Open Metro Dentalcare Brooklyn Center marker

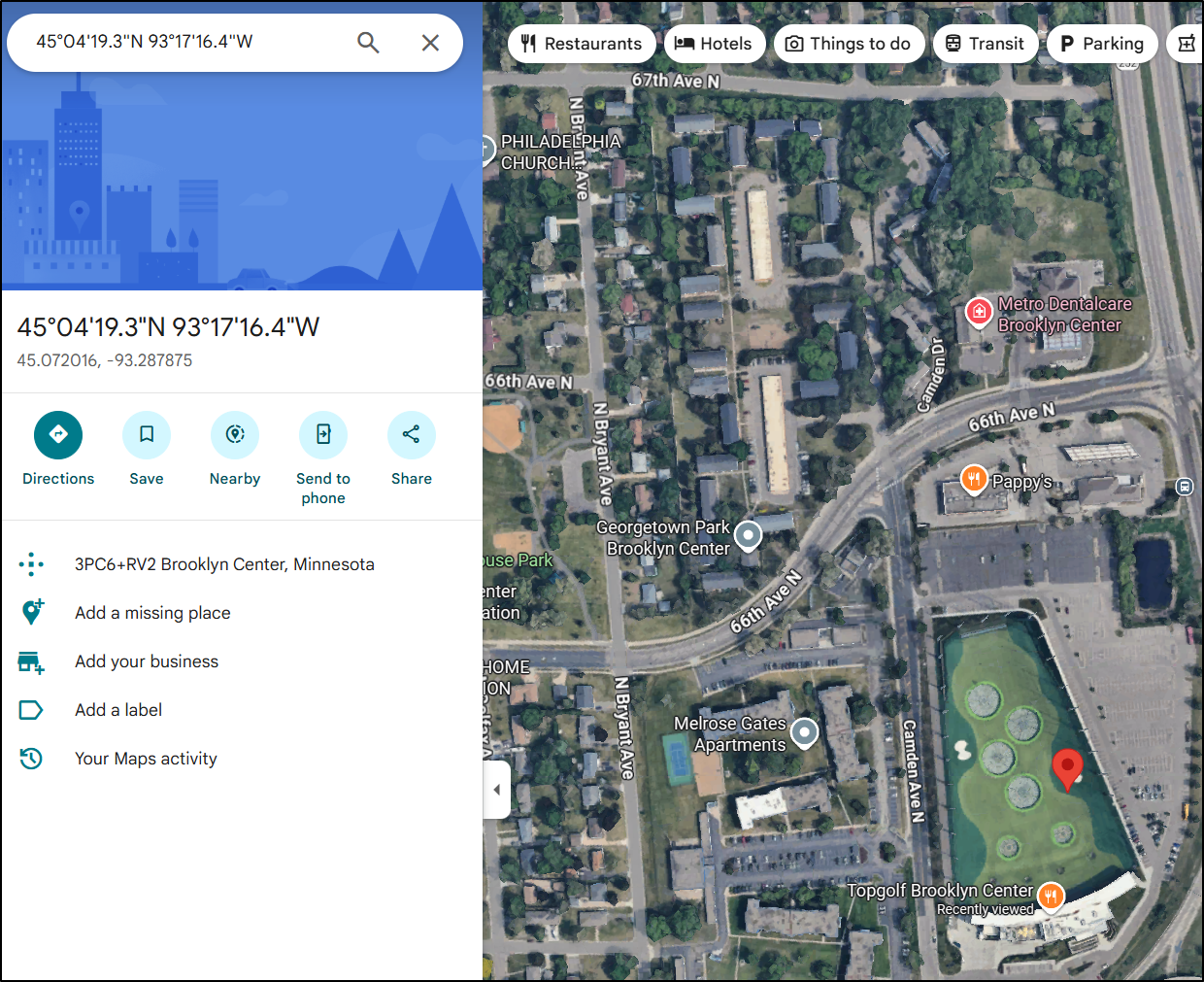(x=979, y=312)
